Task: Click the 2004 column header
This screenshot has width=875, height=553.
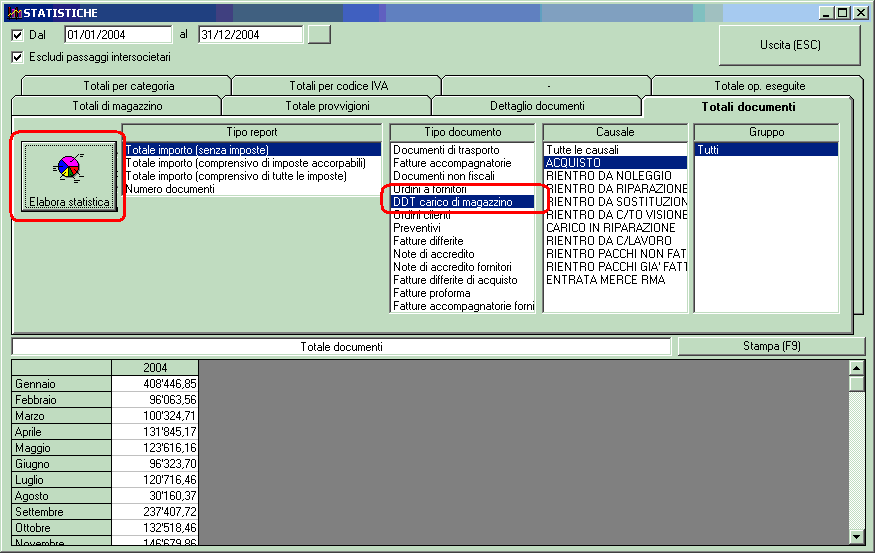Action: point(155,367)
